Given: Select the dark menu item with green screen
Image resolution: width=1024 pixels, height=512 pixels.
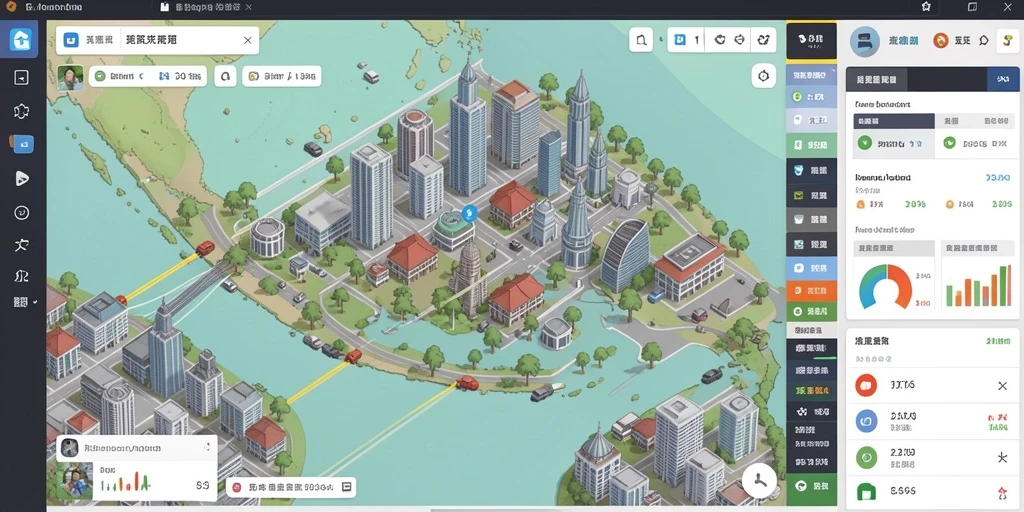Looking at the screenshot, I should [811, 195].
